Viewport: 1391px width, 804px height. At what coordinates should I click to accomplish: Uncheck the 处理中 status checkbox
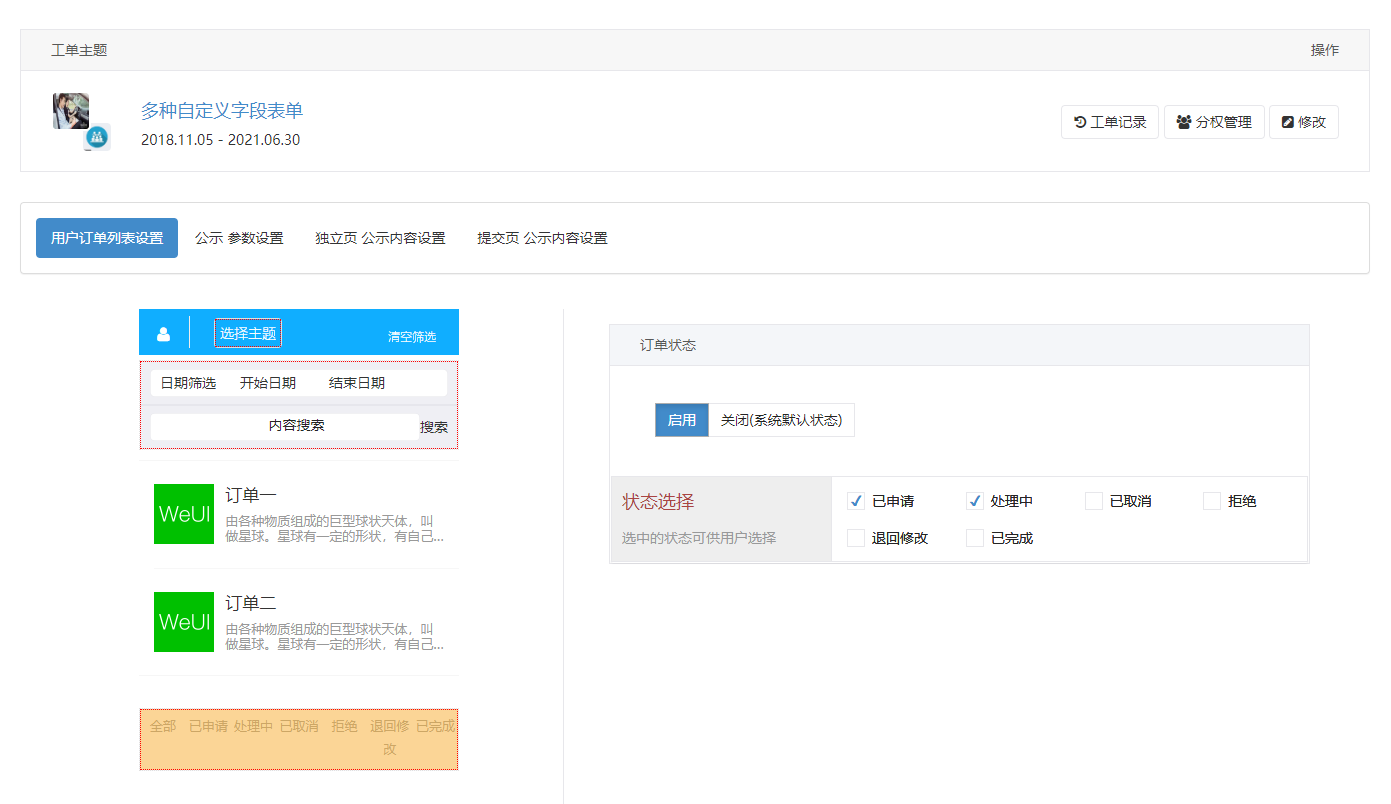coord(975,501)
